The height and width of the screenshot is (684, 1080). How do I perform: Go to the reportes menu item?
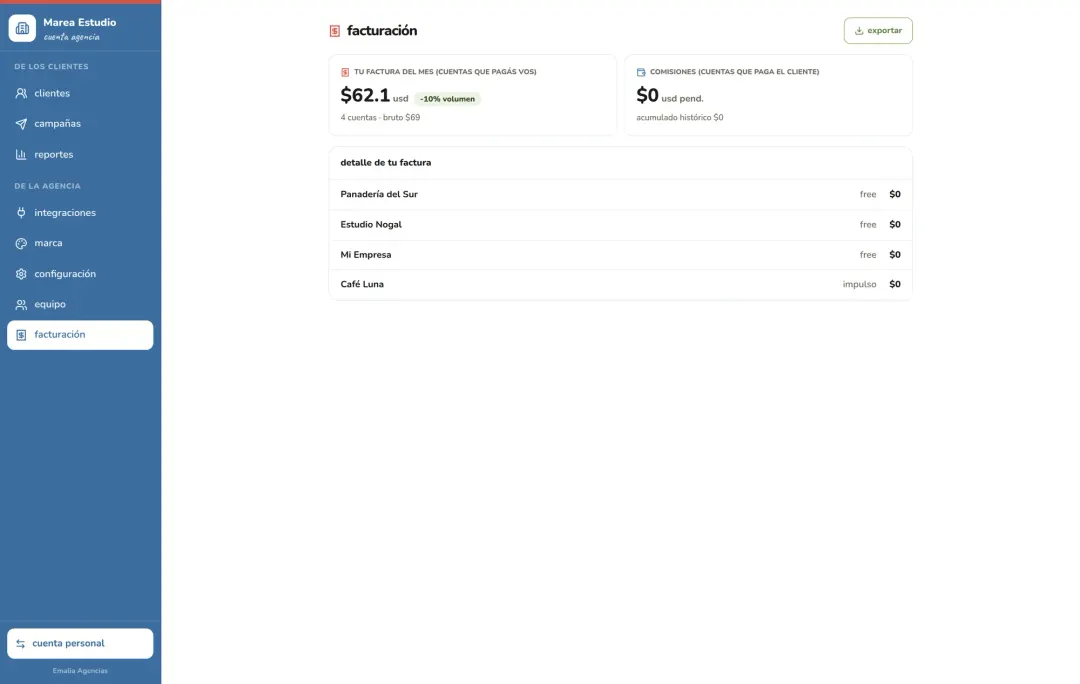(x=80, y=154)
